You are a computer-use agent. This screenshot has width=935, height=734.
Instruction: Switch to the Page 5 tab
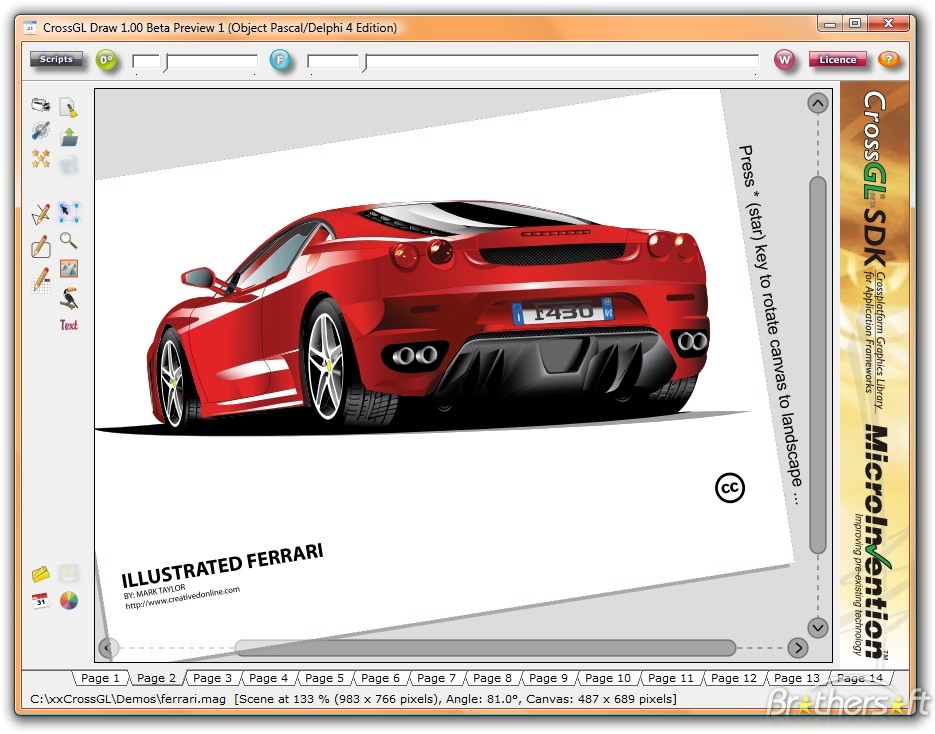point(324,677)
